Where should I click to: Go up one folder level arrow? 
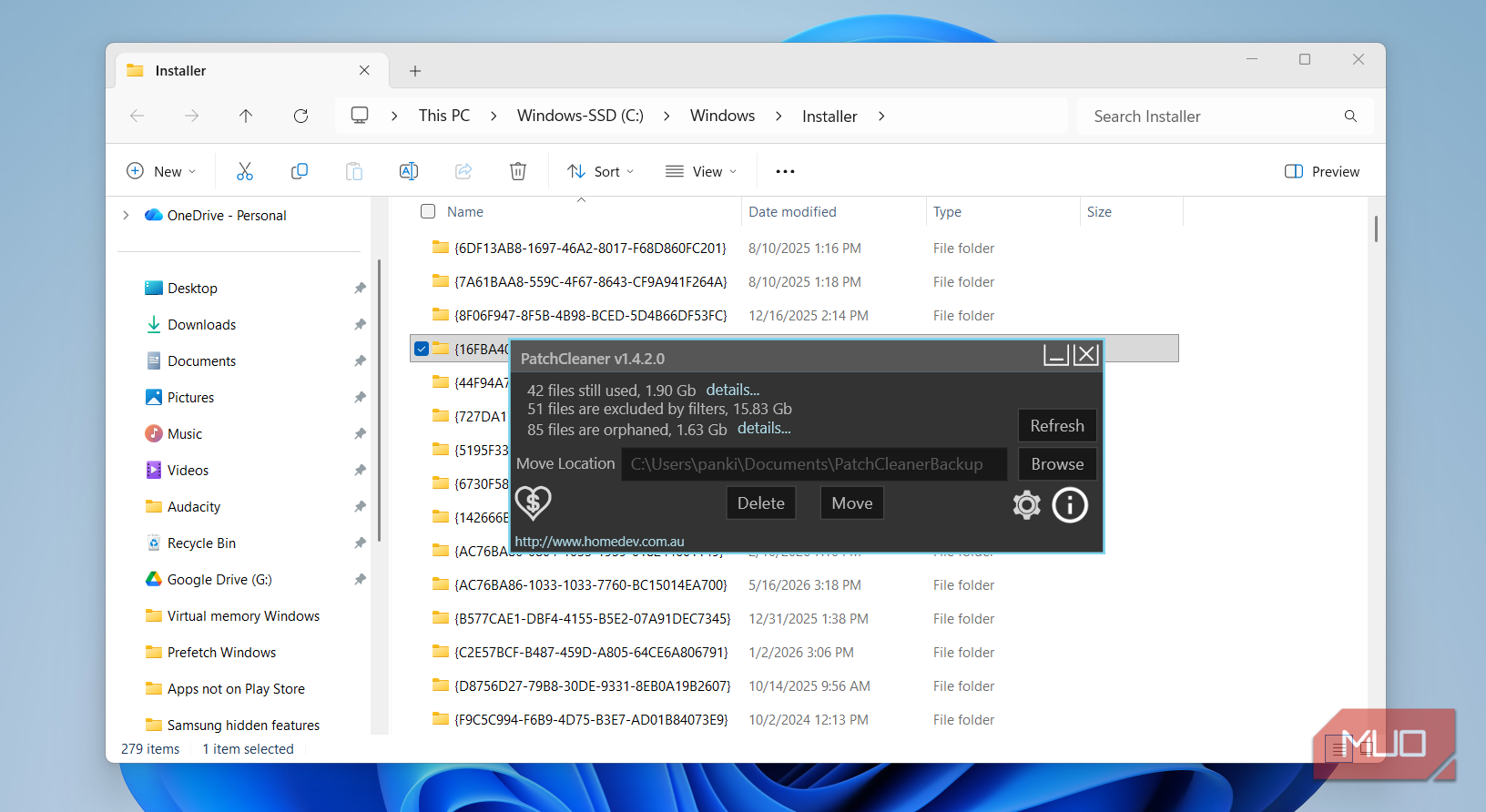[246, 116]
